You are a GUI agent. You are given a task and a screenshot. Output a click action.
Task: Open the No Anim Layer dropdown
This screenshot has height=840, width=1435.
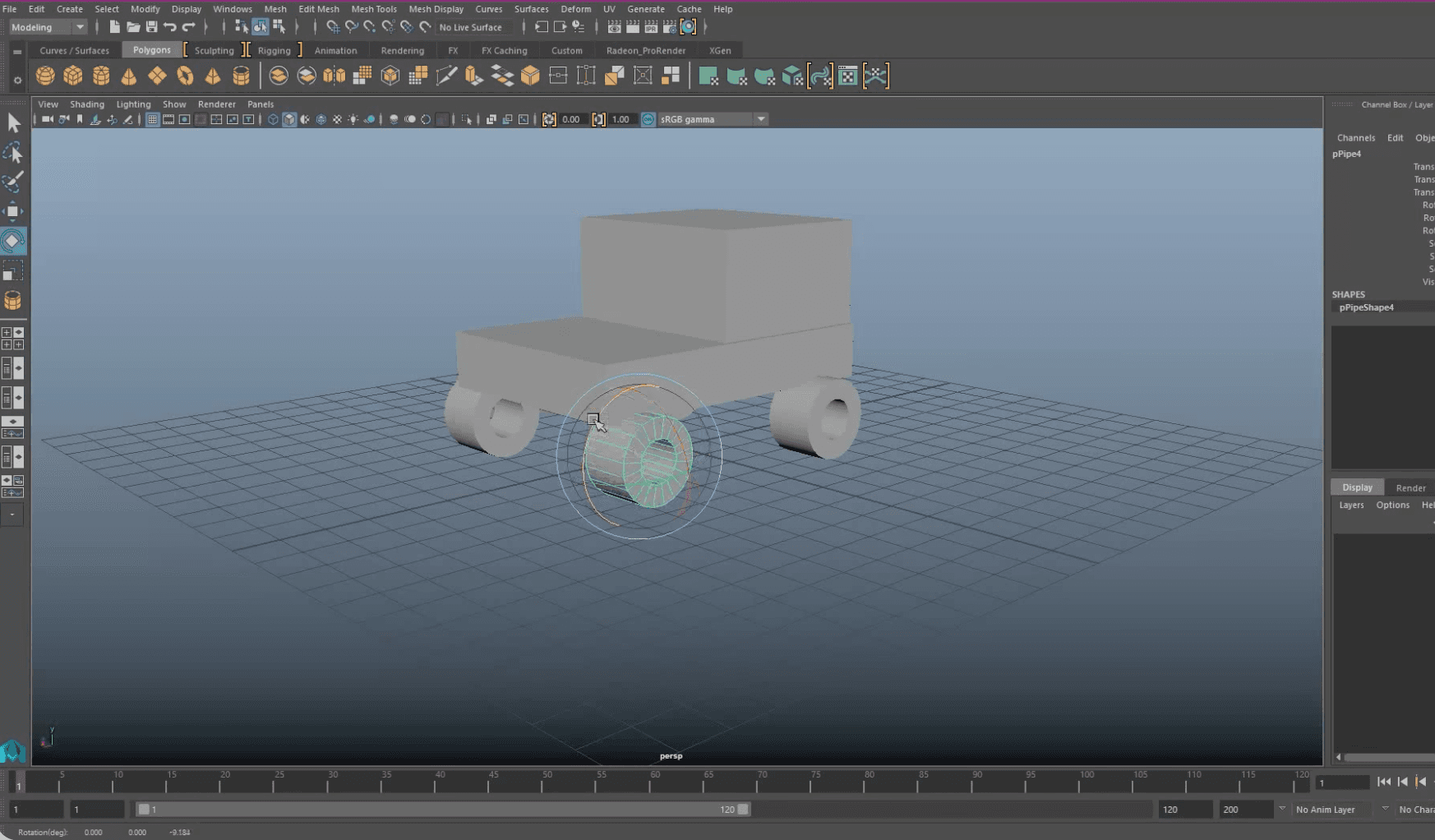[1333, 810]
